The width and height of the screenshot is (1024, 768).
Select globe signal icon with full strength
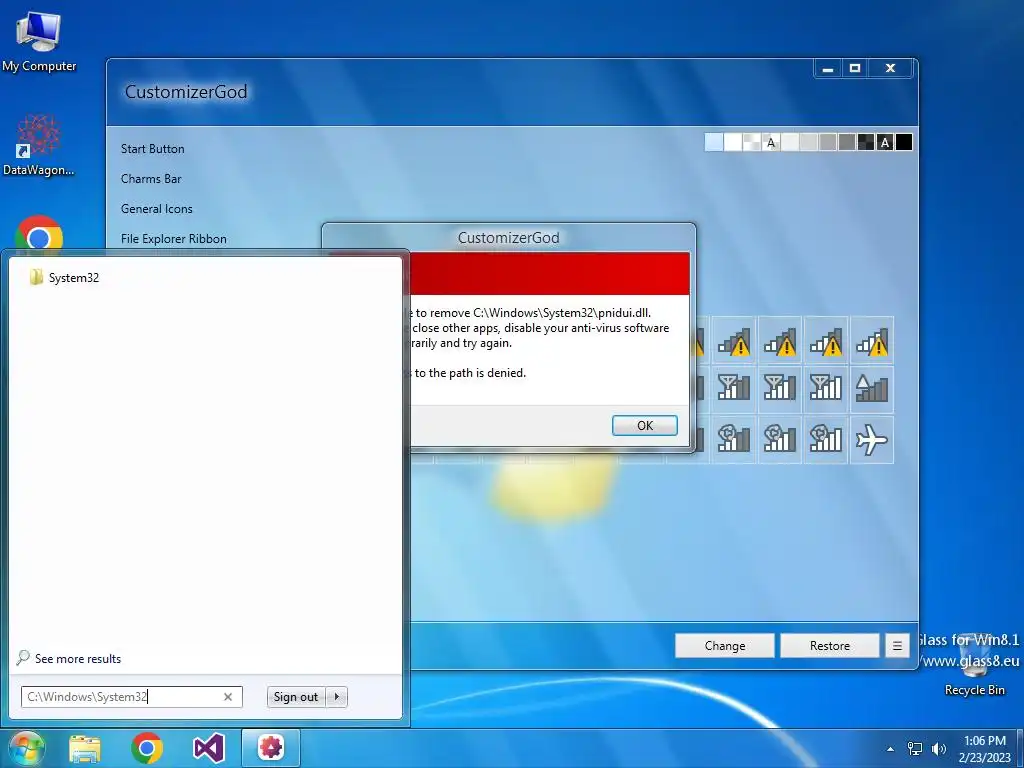[x=826, y=439]
